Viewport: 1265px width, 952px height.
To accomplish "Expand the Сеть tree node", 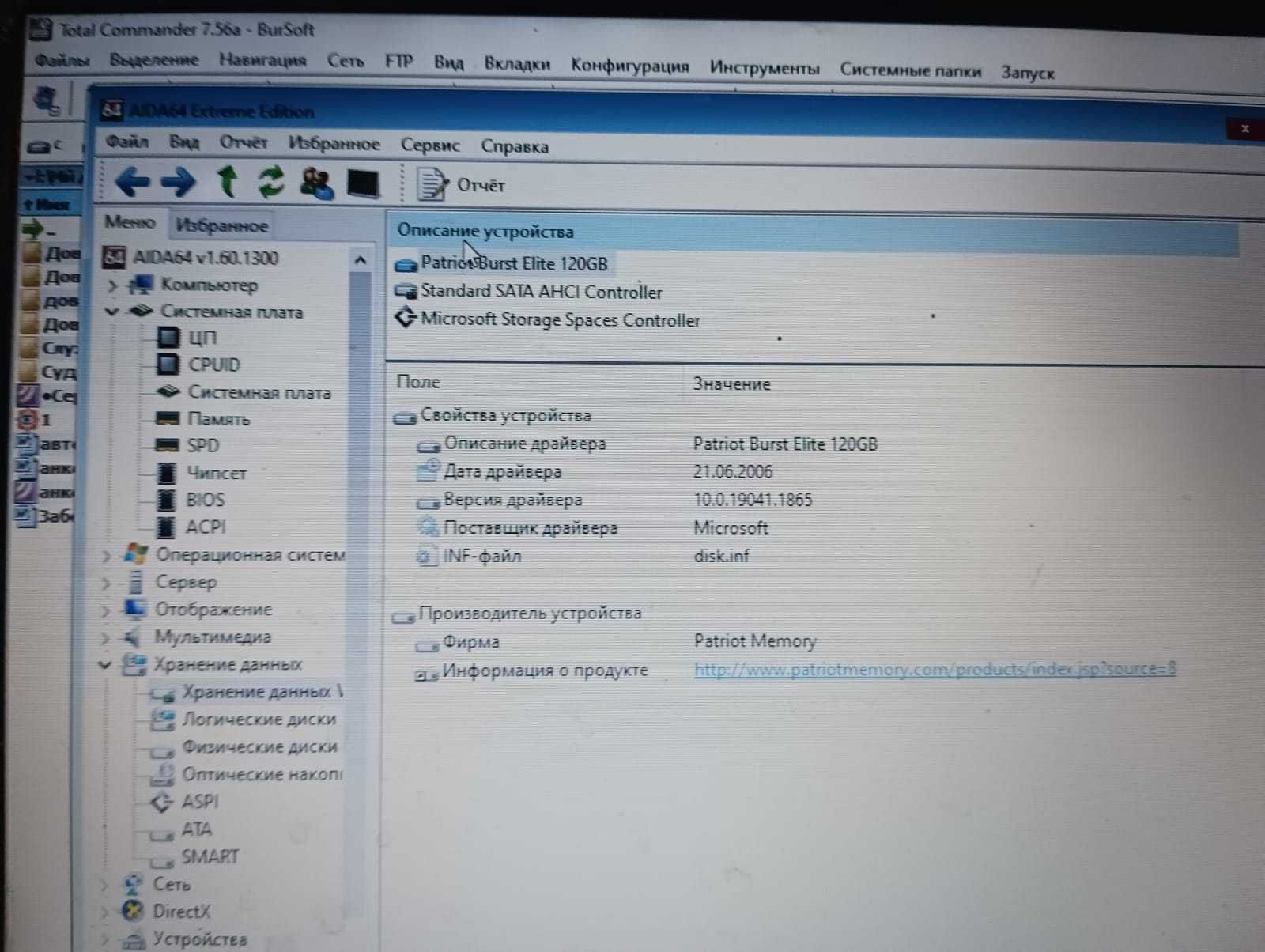I will tap(104, 884).
